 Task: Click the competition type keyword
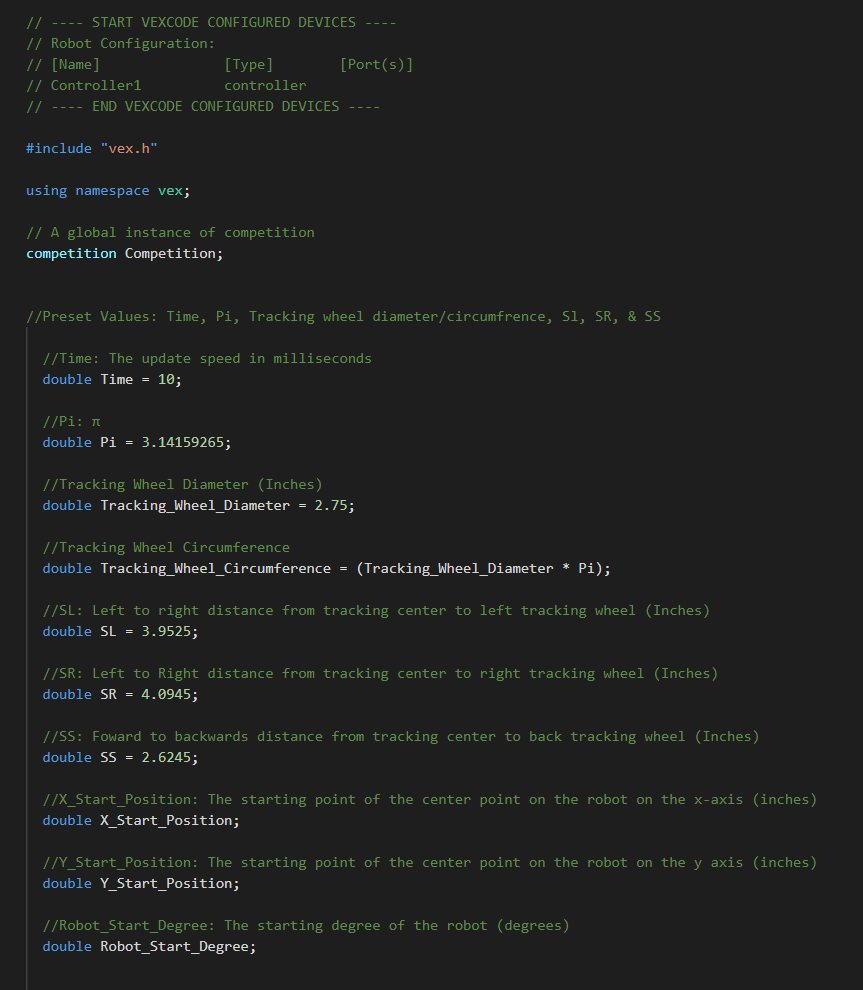[71, 254]
